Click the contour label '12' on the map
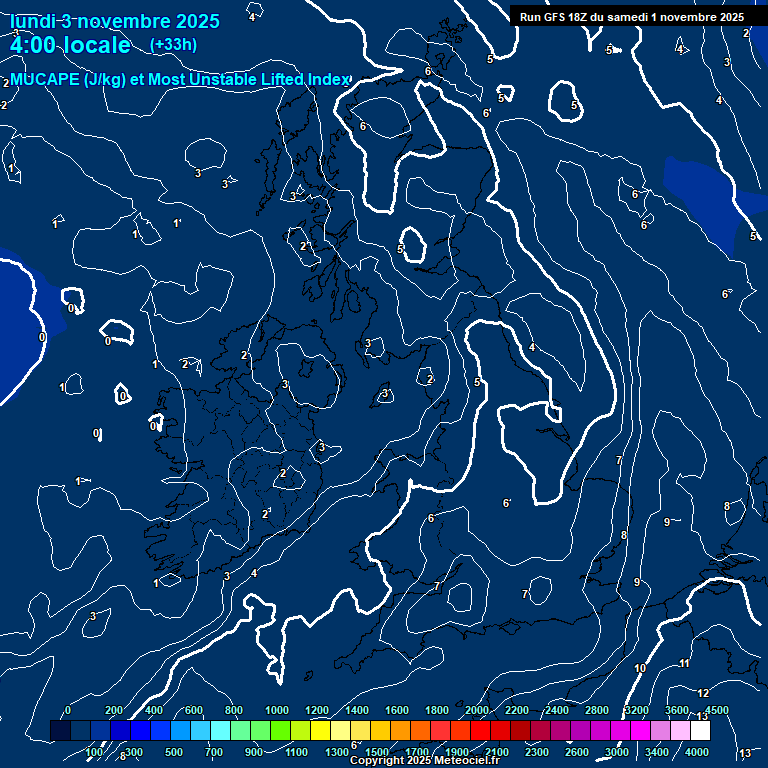 (x=703, y=694)
